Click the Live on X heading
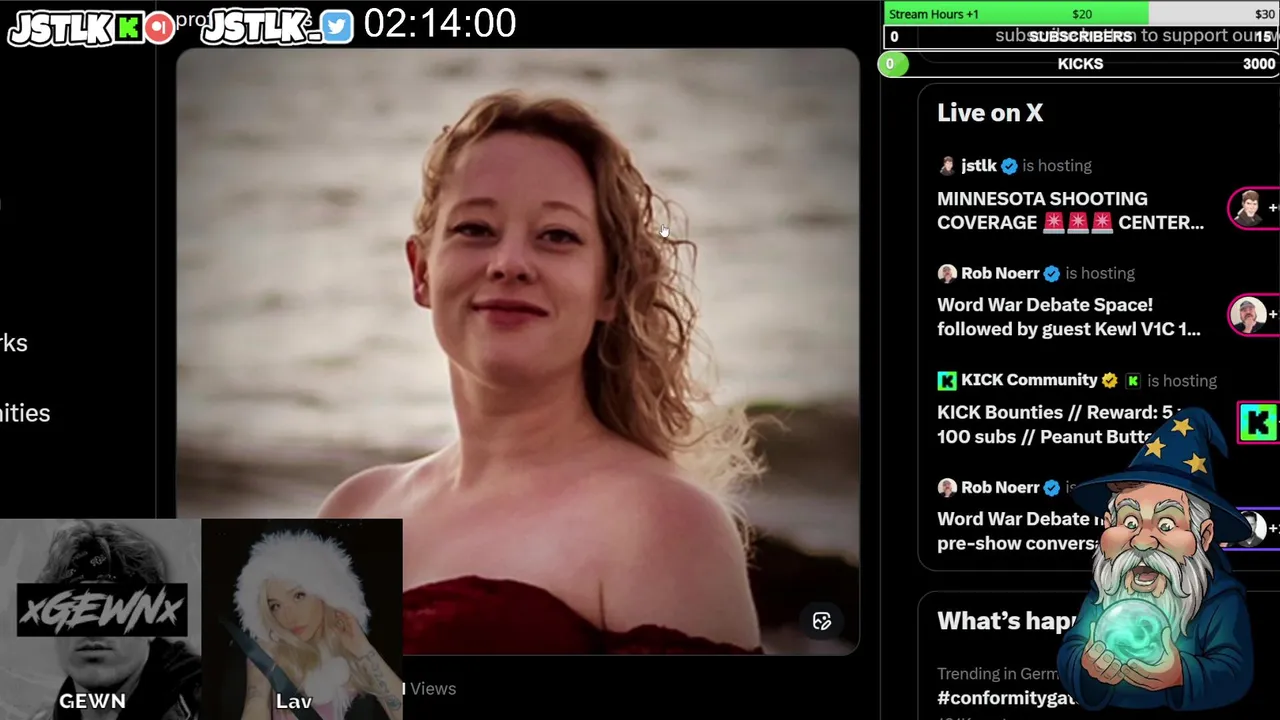Image resolution: width=1280 pixels, height=720 pixels. (990, 113)
